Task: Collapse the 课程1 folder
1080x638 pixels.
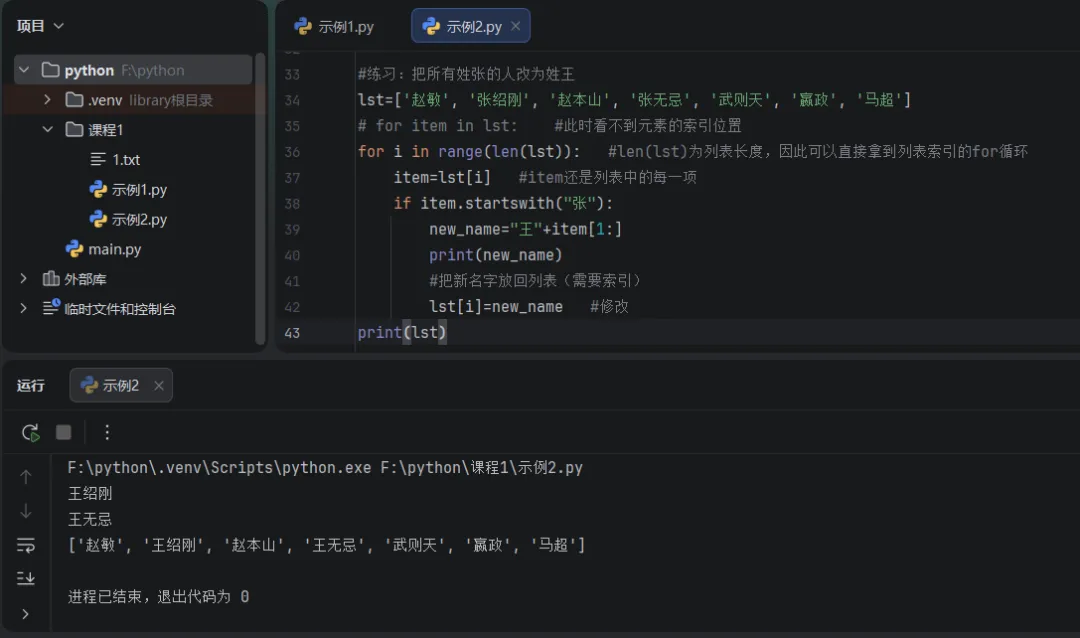Action: pos(48,129)
